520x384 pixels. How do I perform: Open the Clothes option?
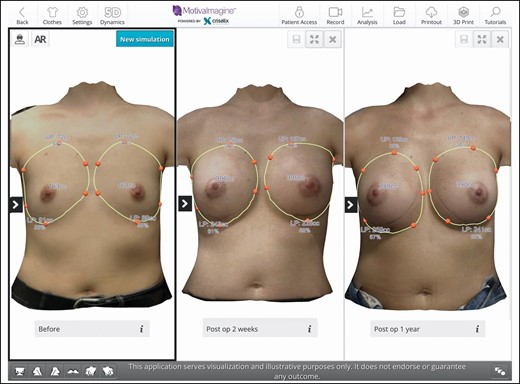(52, 16)
